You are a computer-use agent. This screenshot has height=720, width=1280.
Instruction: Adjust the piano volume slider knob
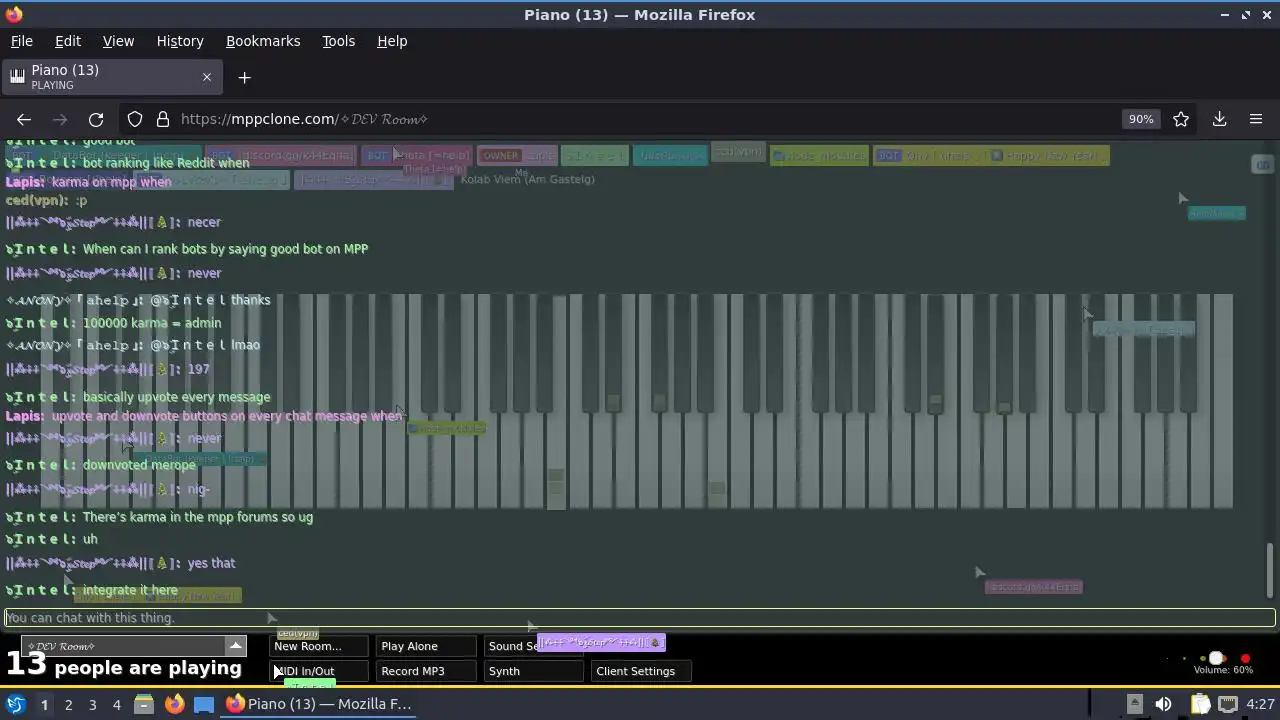pyautogui.click(x=1217, y=658)
